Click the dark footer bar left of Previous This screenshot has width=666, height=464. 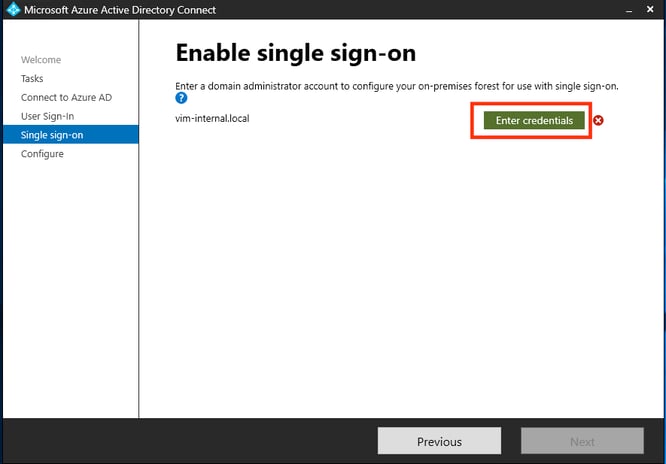pyautogui.click(x=180, y=441)
